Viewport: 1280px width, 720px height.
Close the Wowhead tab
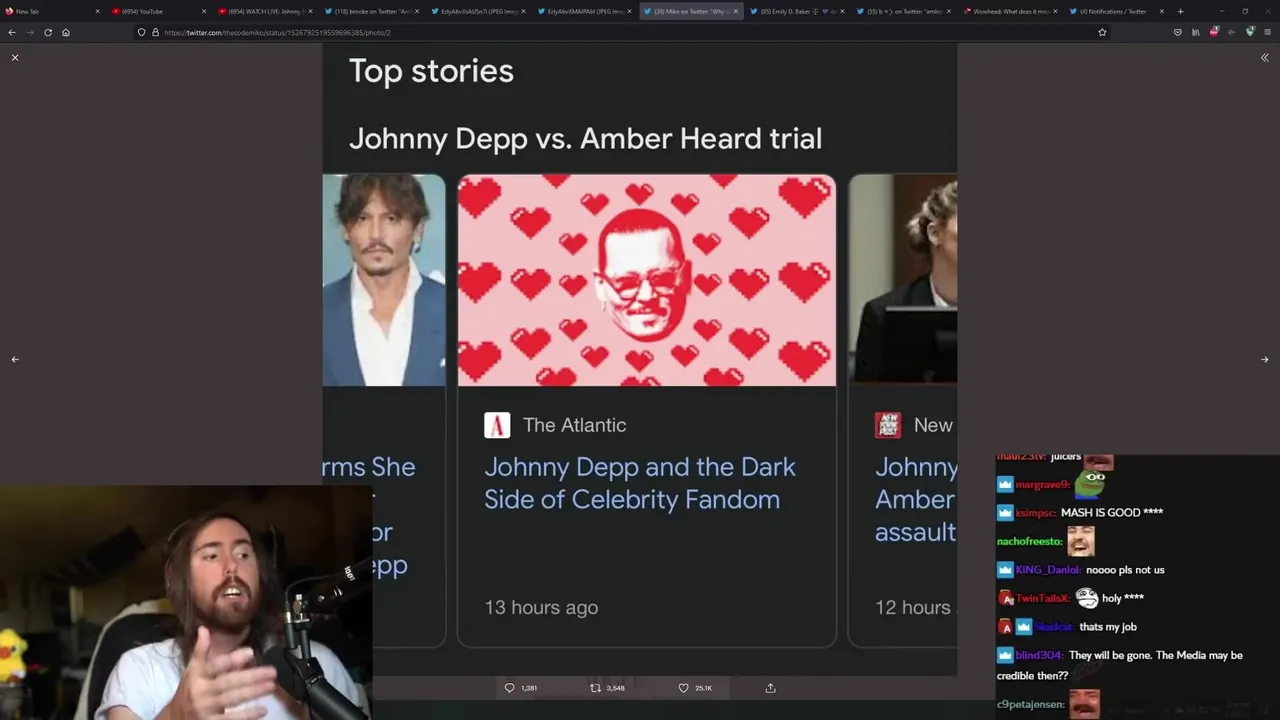click(x=1055, y=11)
